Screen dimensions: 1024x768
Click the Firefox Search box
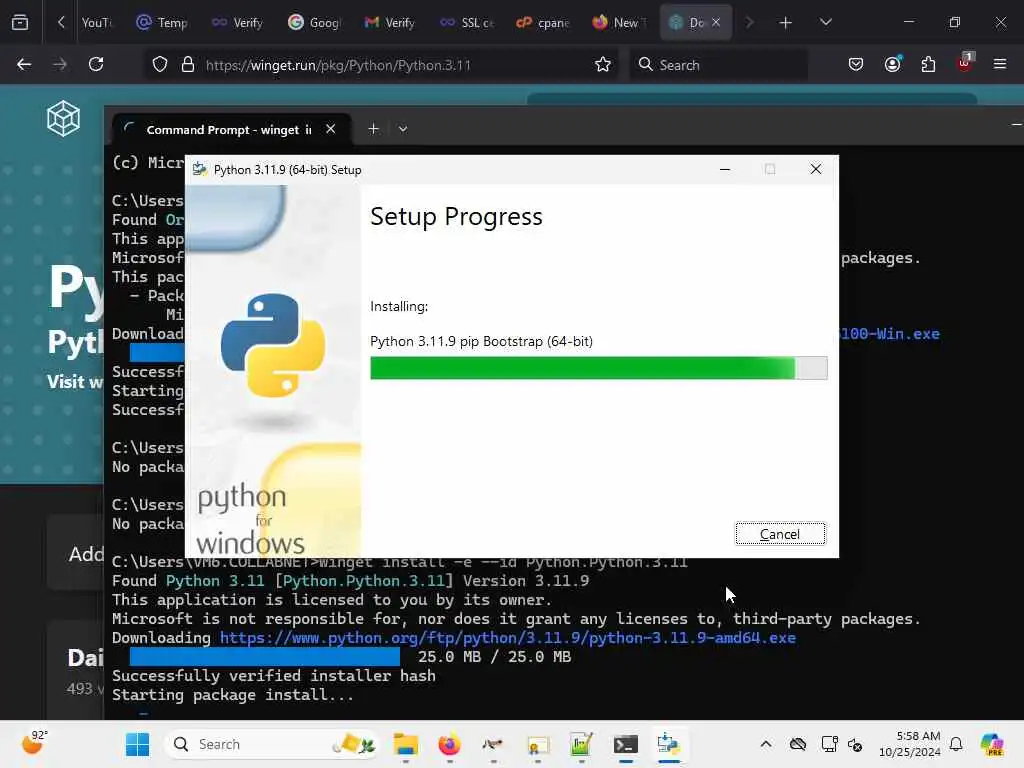pyautogui.click(x=718, y=65)
